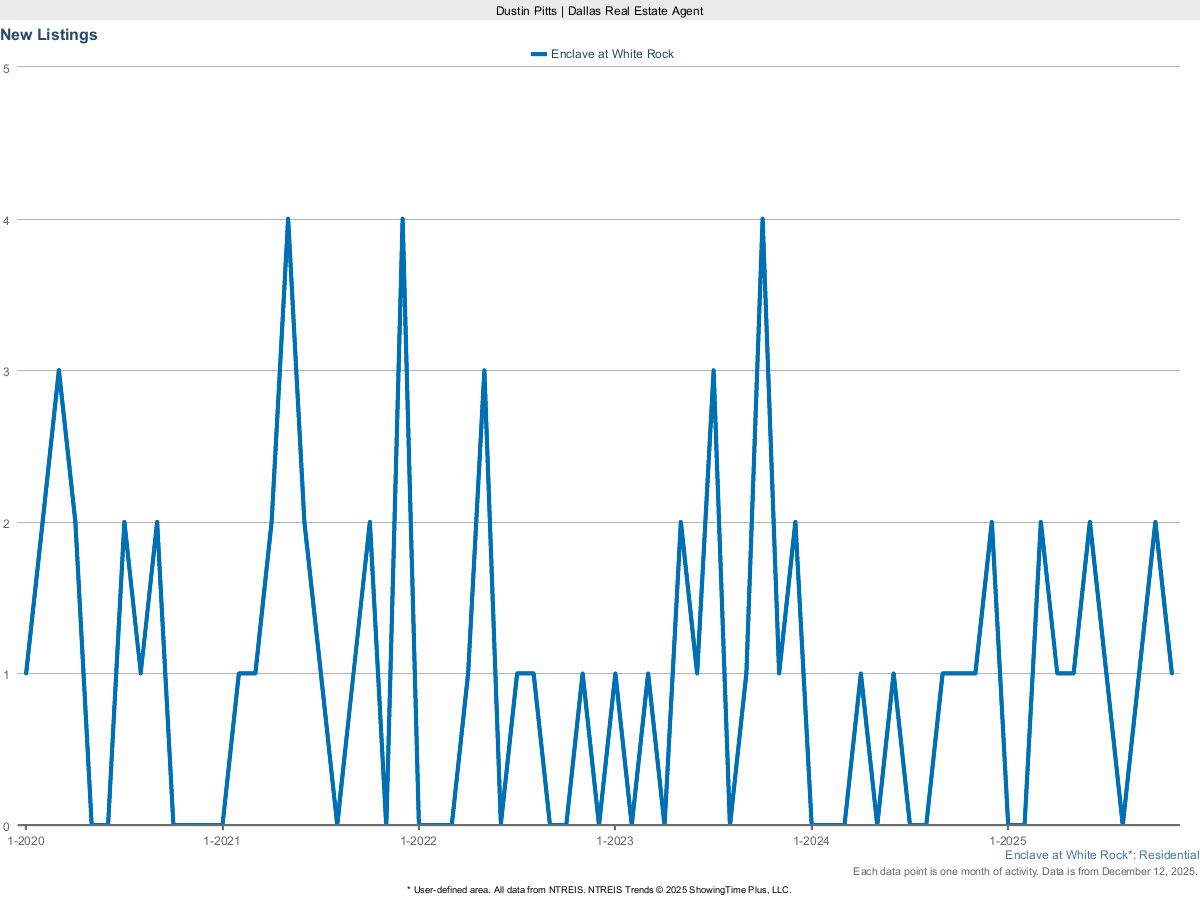1200x900 pixels.
Task: Click the 1-2021 x-axis label
Action: click(221, 841)
